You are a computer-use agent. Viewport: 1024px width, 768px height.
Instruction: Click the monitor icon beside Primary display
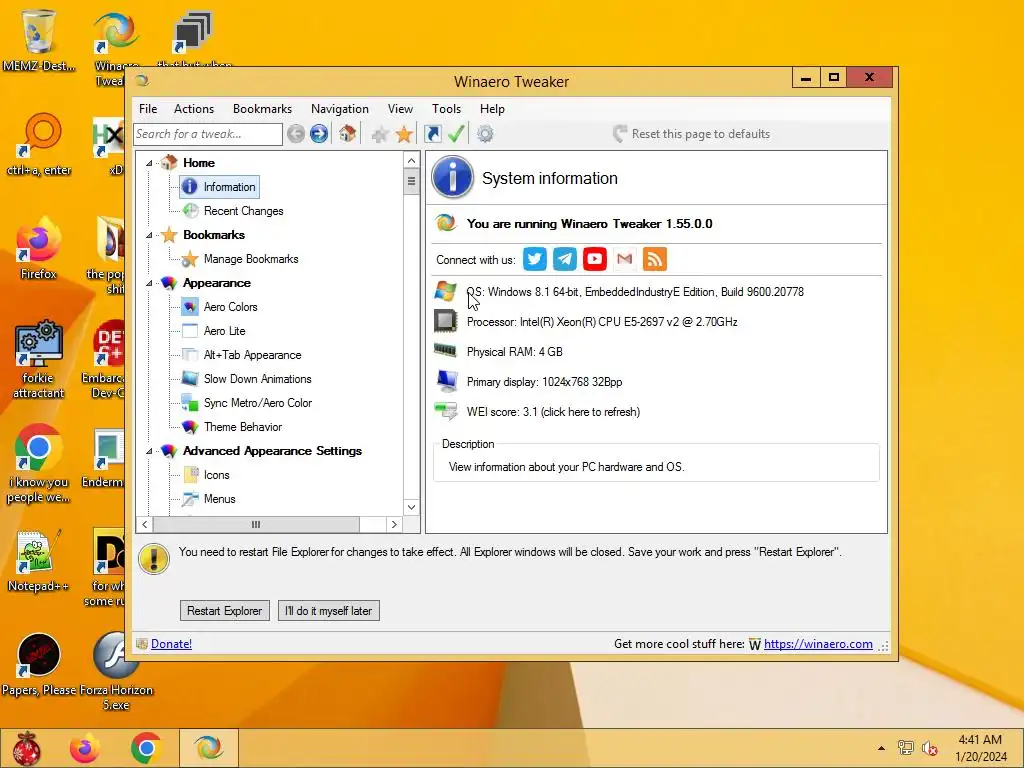[447, 381]
